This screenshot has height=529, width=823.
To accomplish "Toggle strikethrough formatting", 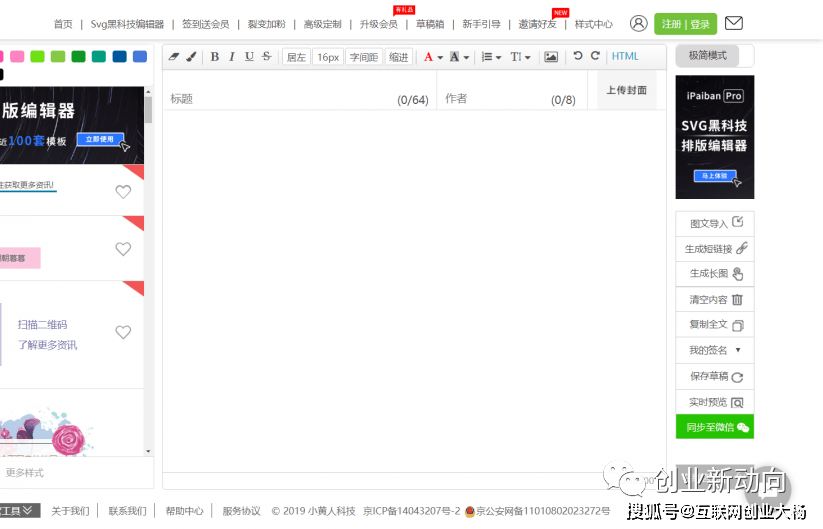I will 267,56.
